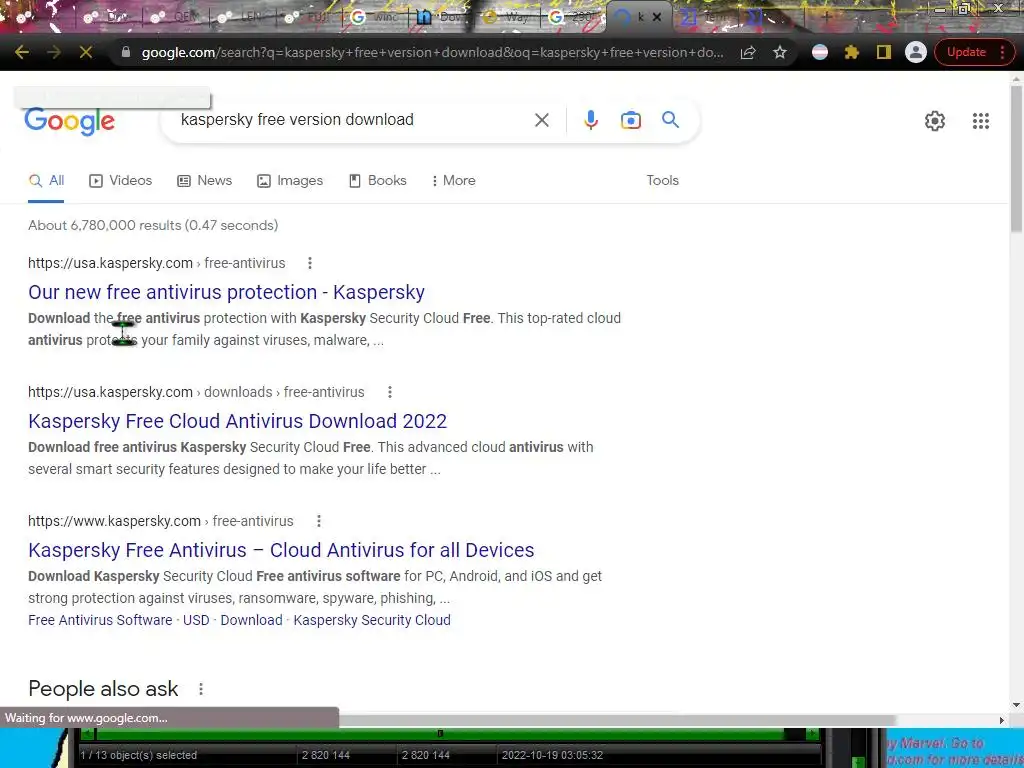This screenshot has width=1024, height=768.
Task: Submit search with the magnifier icon
Action: pyautogui.click(x=670, y=120)
